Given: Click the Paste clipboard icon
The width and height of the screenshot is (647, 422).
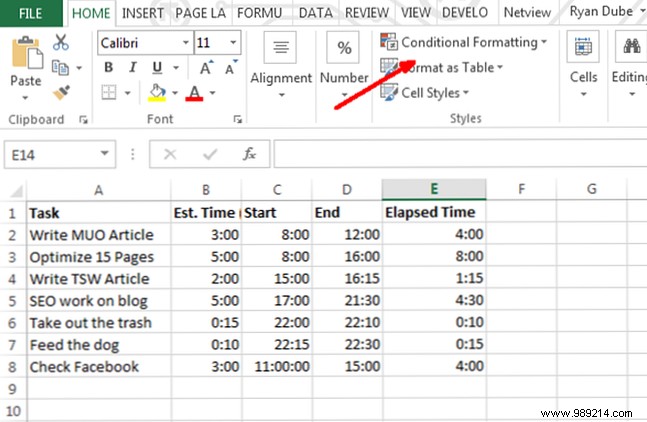Looking at the screenshot, I should click(26, 53).
